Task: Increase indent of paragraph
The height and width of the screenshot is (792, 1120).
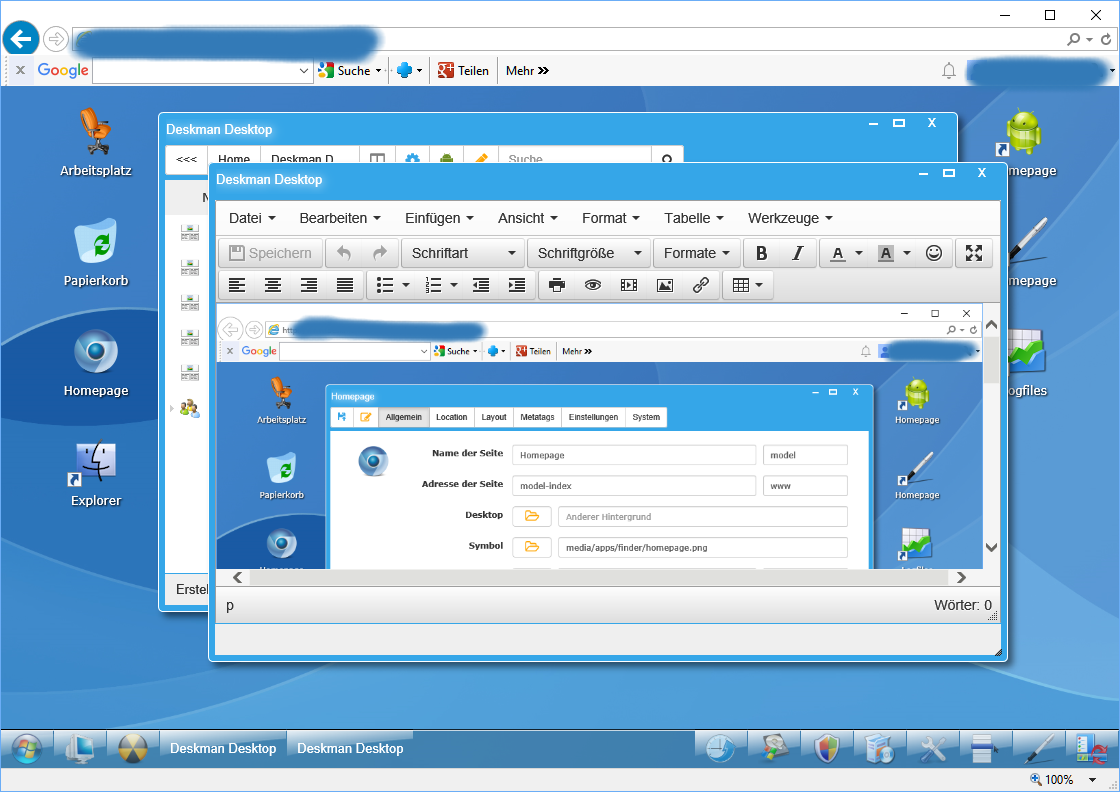Action: tap(516, 286)
